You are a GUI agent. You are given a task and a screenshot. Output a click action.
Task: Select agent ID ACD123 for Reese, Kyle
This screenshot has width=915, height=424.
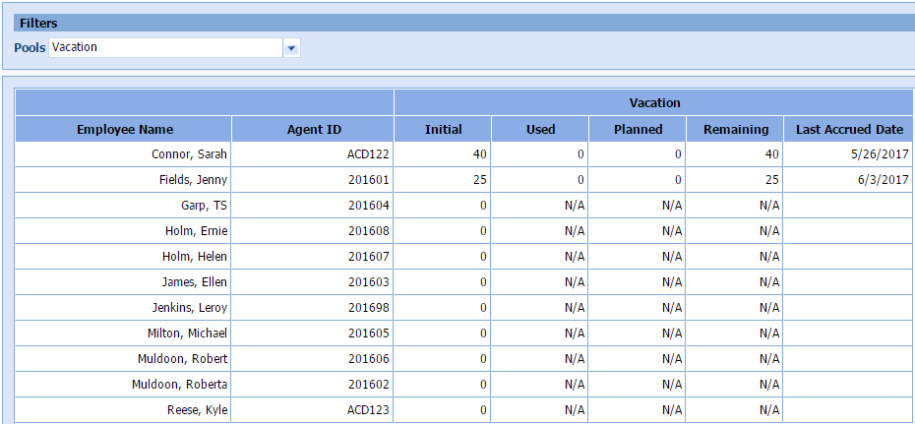(x=368, y=409)
